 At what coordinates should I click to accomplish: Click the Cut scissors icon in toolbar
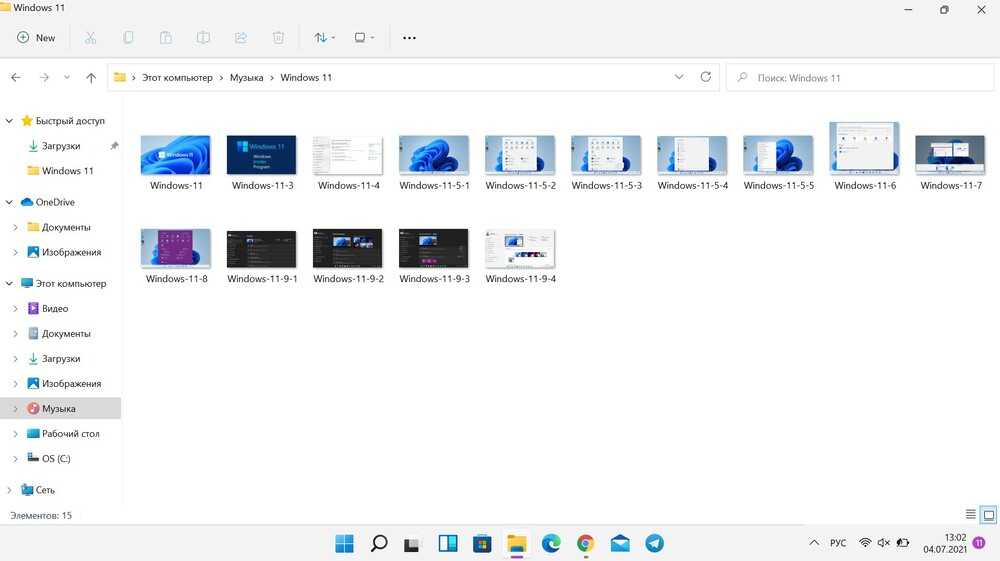coord(90,38)
